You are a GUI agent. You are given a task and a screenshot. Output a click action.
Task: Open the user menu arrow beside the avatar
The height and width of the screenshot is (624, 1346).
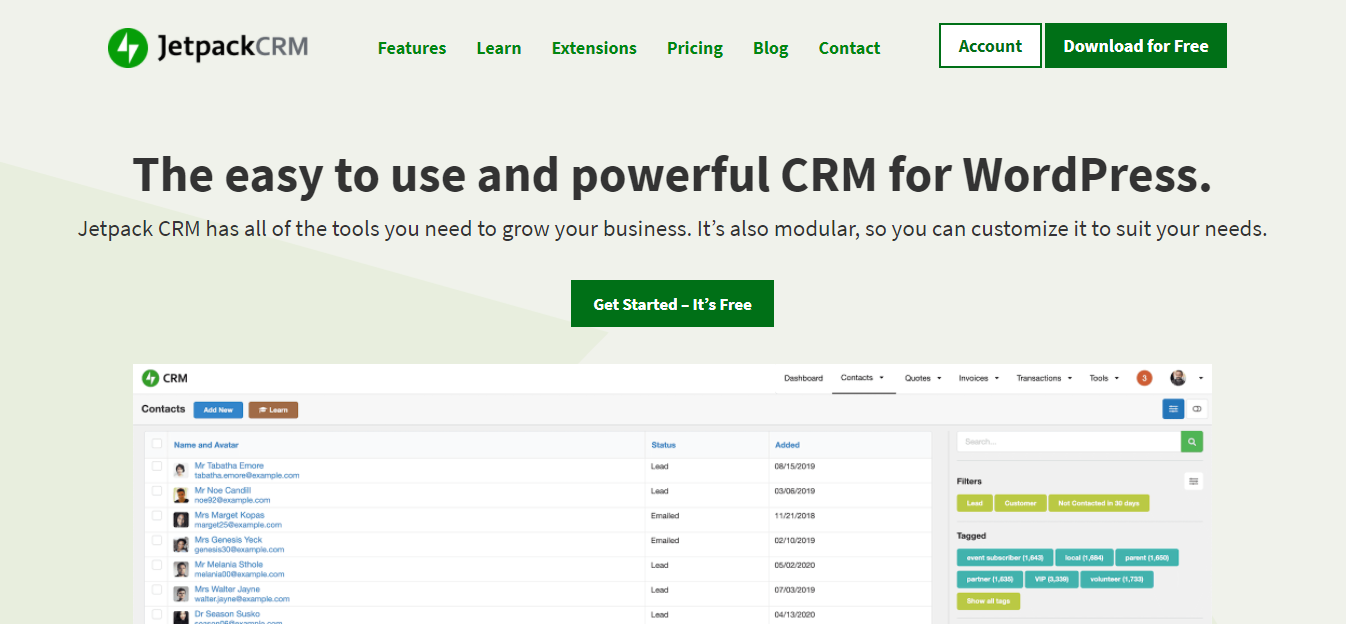pos(1200,378)
